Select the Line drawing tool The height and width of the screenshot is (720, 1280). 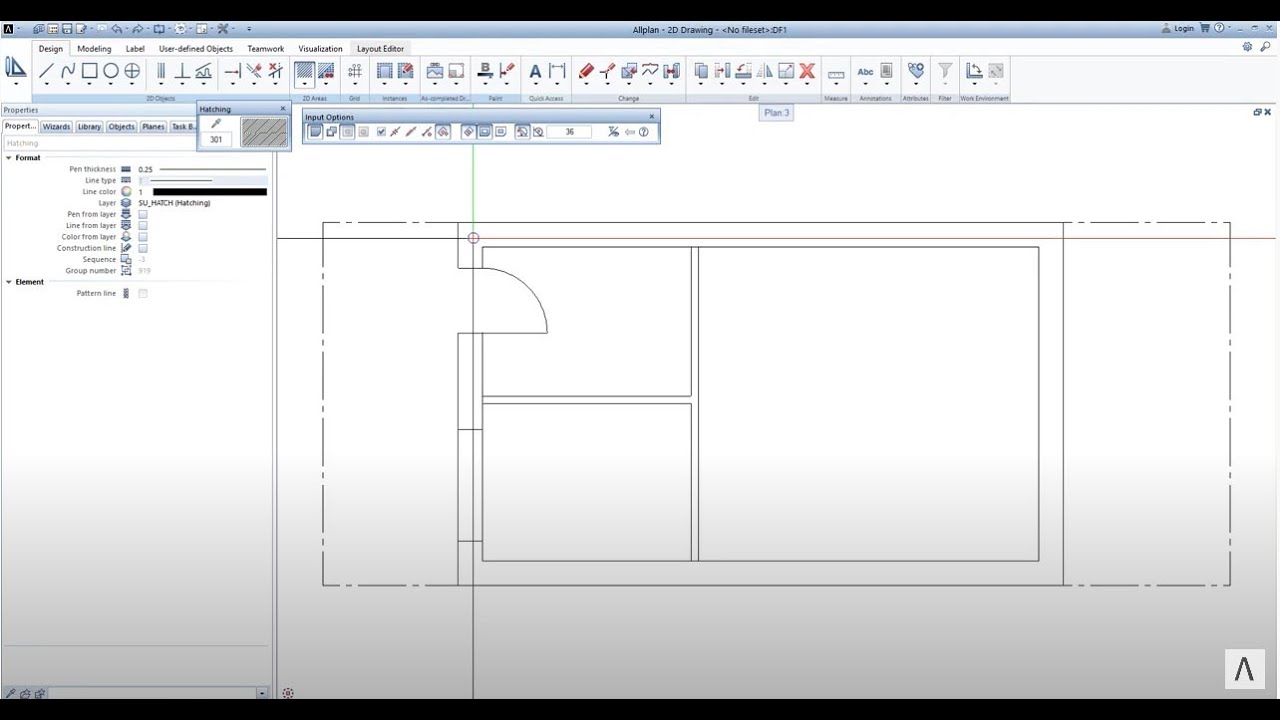pos(46,71)
